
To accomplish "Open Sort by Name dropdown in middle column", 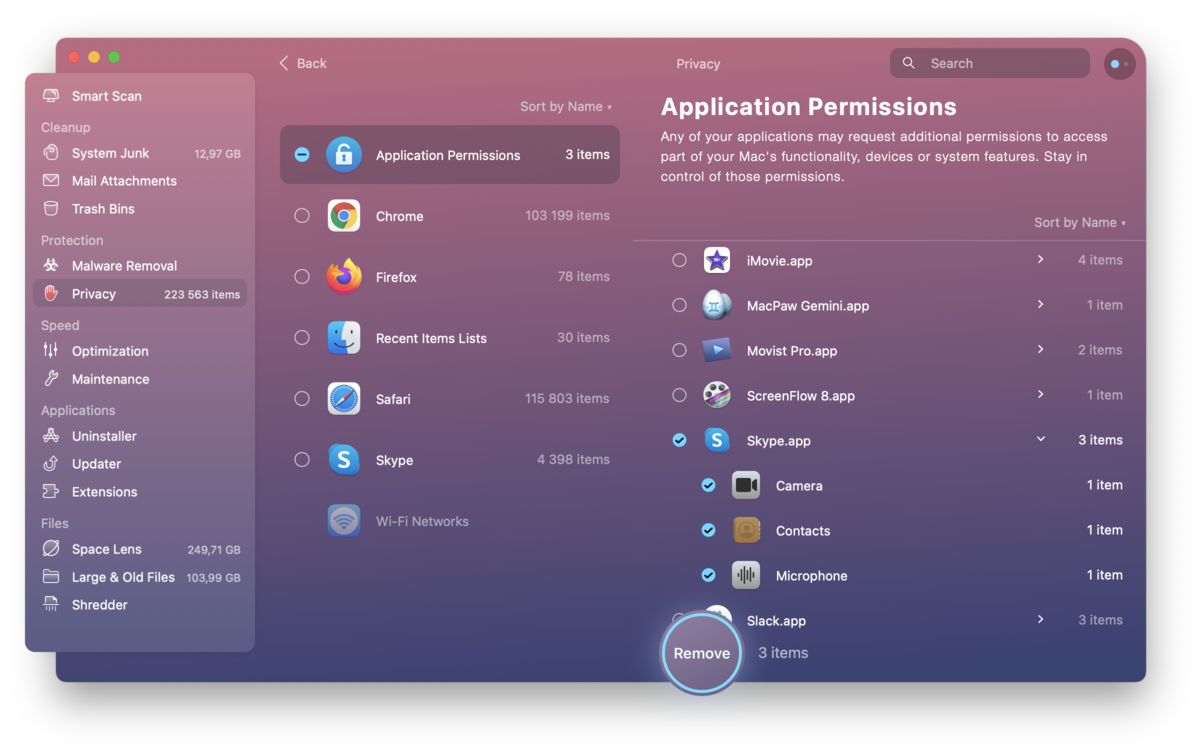I will click(x=566, y=107).
